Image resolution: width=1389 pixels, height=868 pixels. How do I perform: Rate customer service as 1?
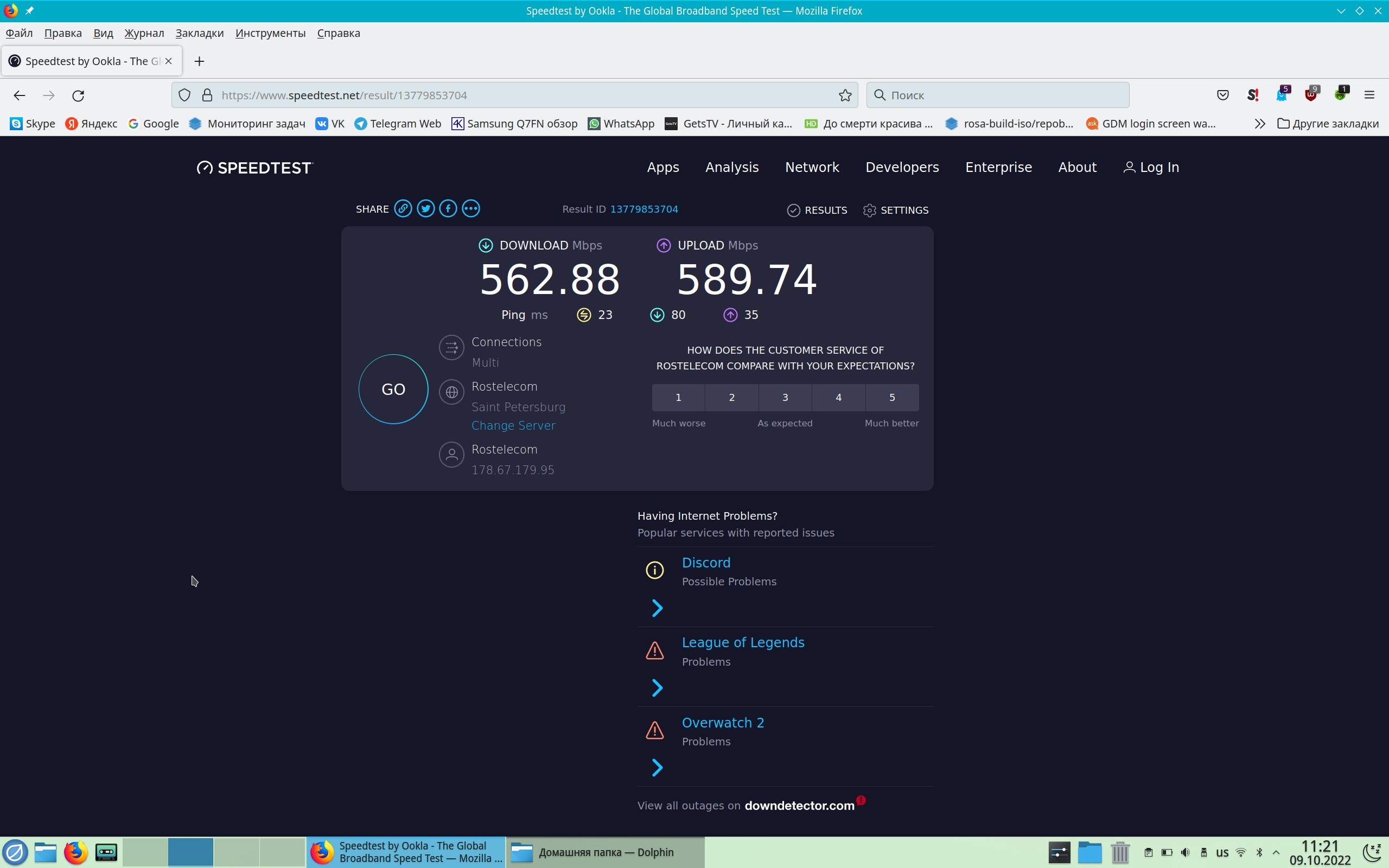pos(678,397)
